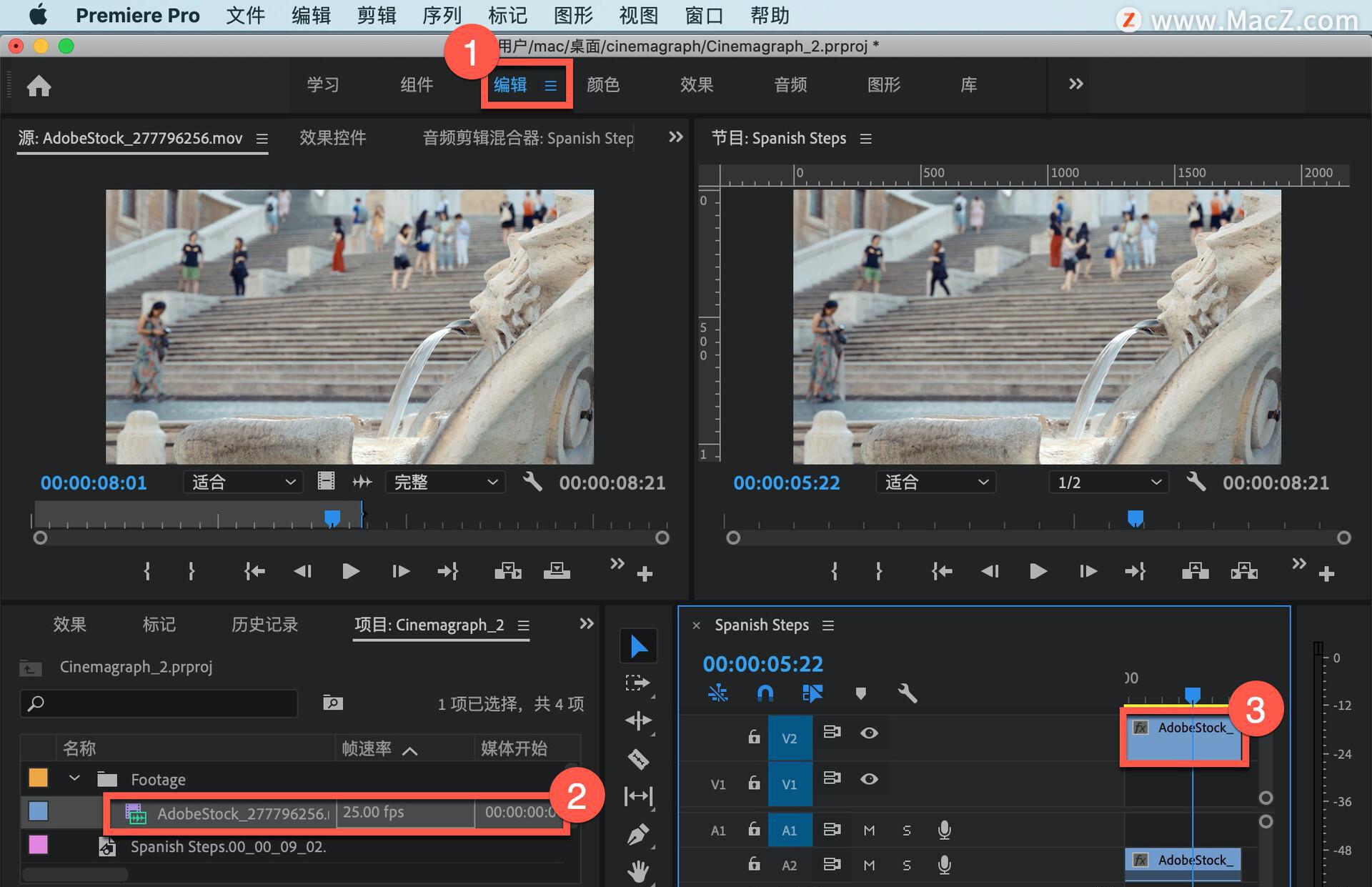Open Program monitor button editor plus
Image resolution: width=1372 pixels, height=887 pixels.
click(x=1326, y=574)
